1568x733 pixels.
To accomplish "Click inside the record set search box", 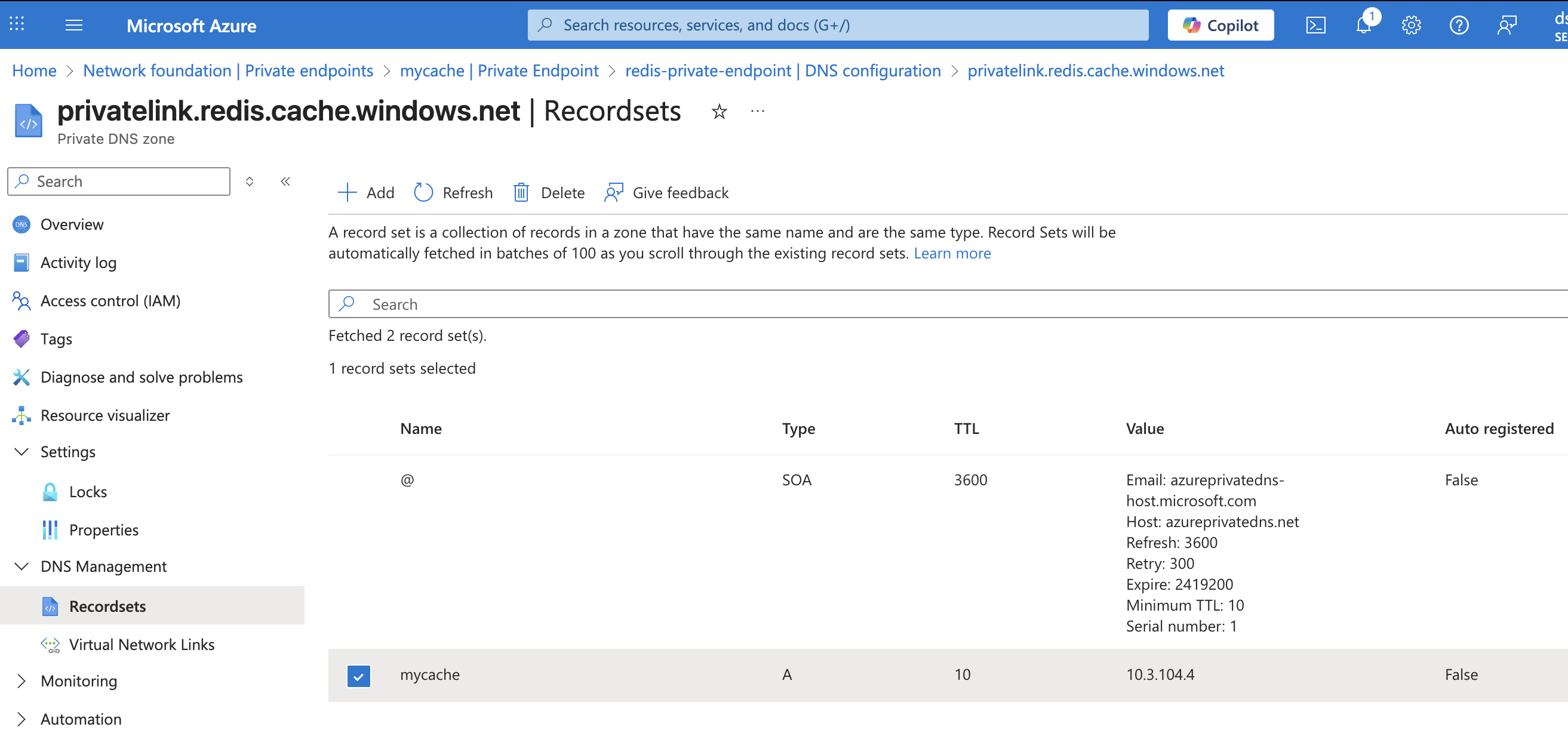I will point(608,304).
